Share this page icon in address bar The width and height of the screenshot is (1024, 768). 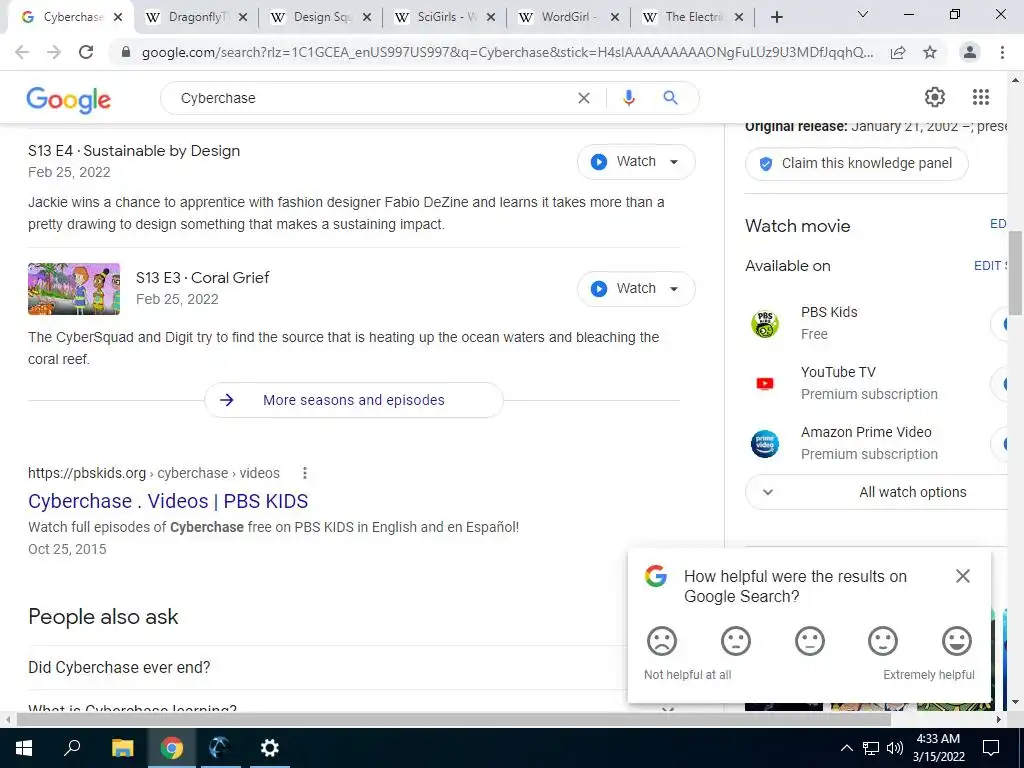[898, 53]
